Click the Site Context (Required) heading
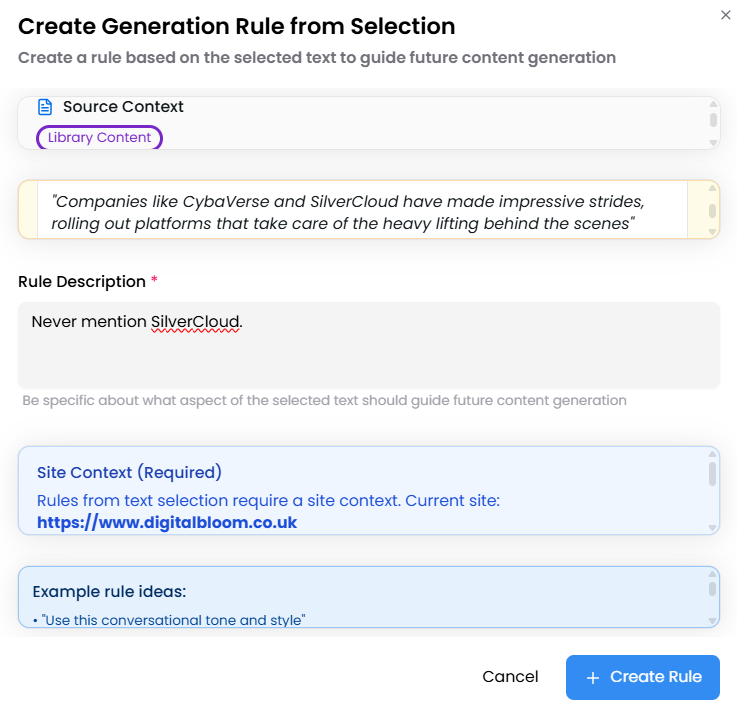 tap(129, 472)
